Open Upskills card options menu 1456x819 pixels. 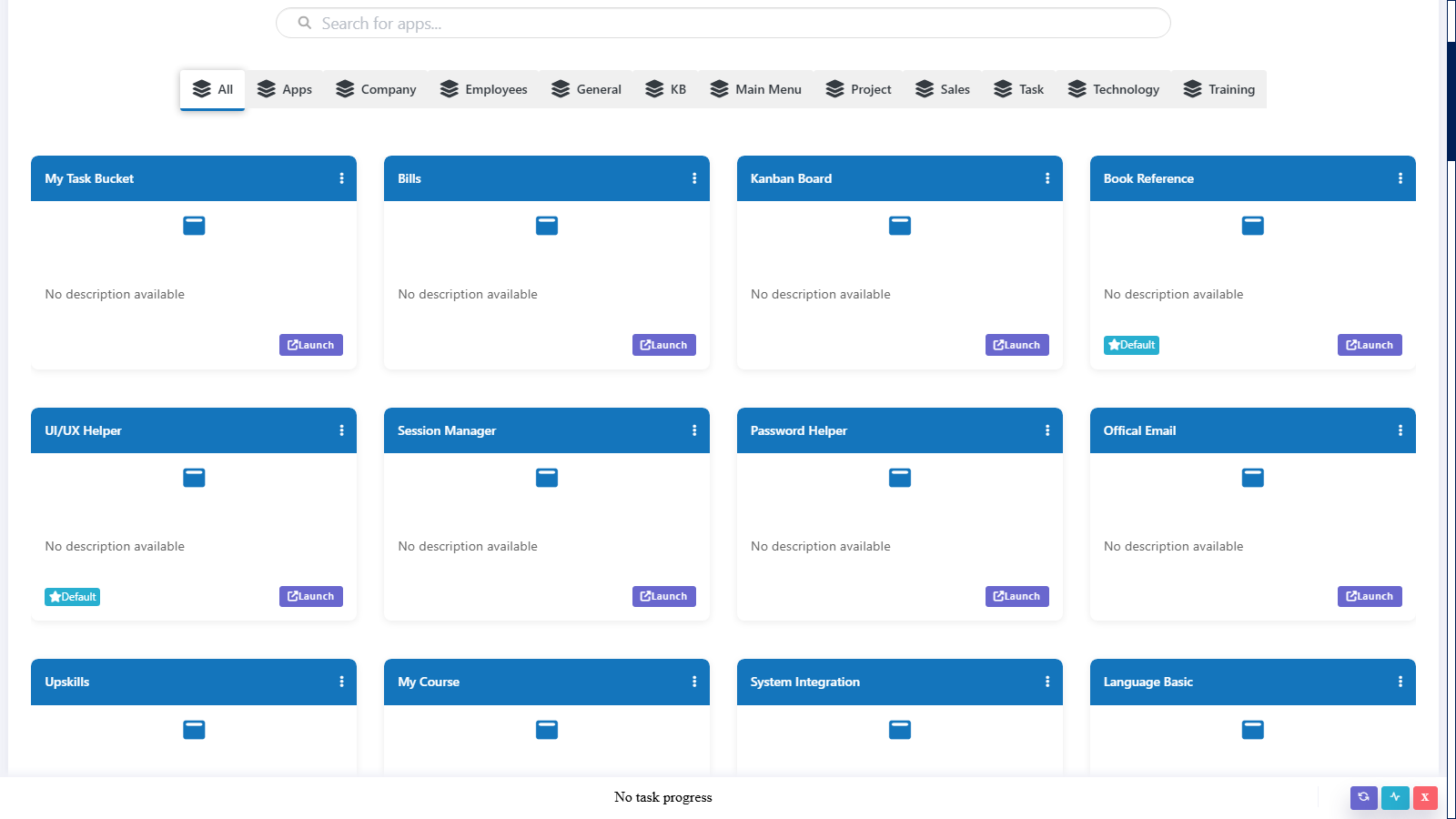point(342,682)
